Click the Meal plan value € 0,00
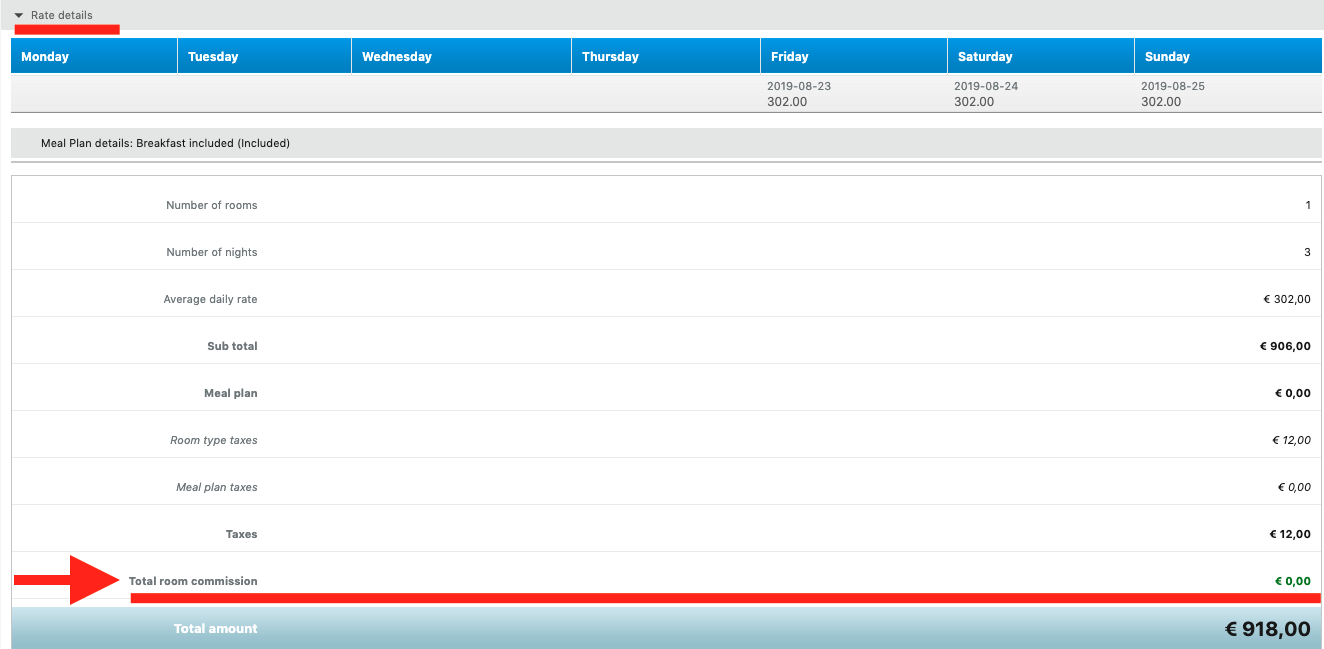The image size is (1324, 649). [x=1293, y=393]
